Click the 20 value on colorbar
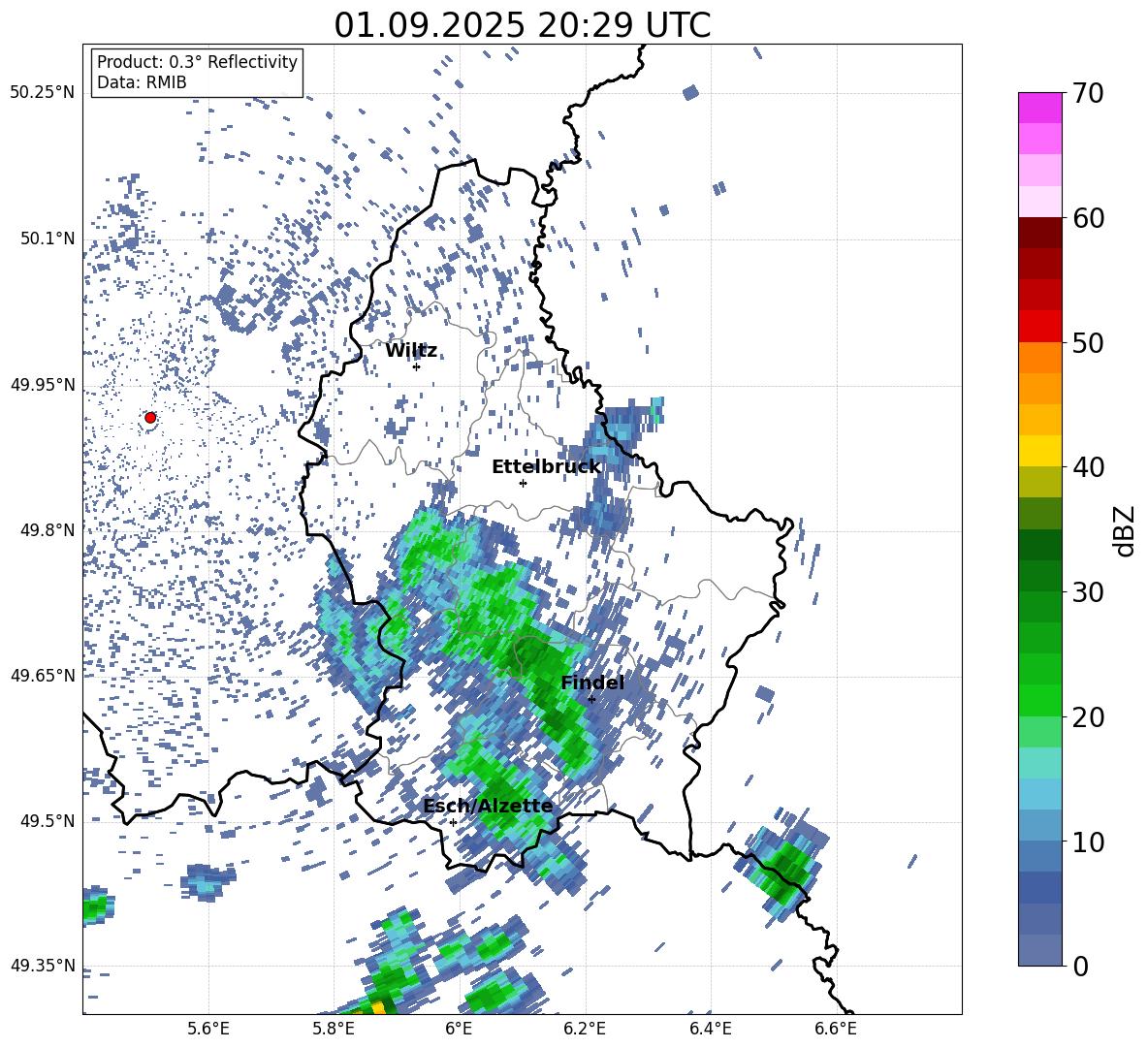The image size is (1148, 1048). click(x=1088, y=716)
